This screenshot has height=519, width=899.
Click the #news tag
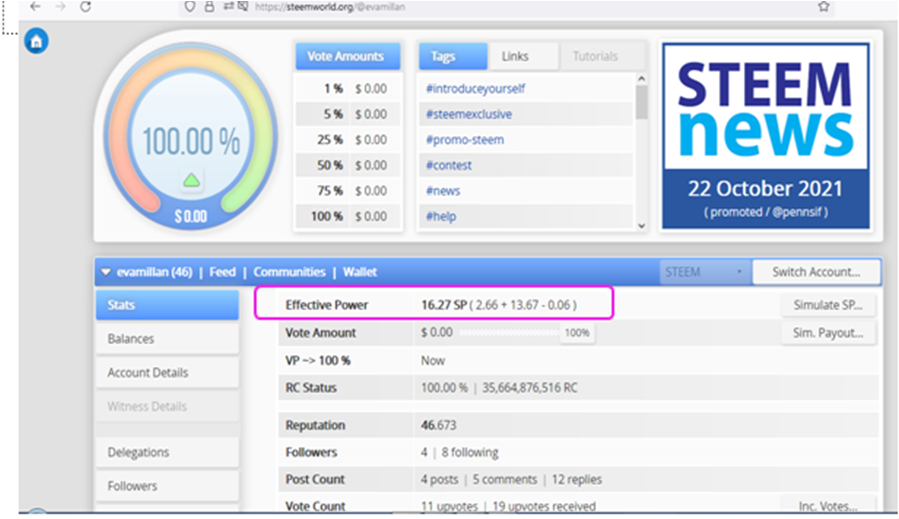click(x=443, y=191)
